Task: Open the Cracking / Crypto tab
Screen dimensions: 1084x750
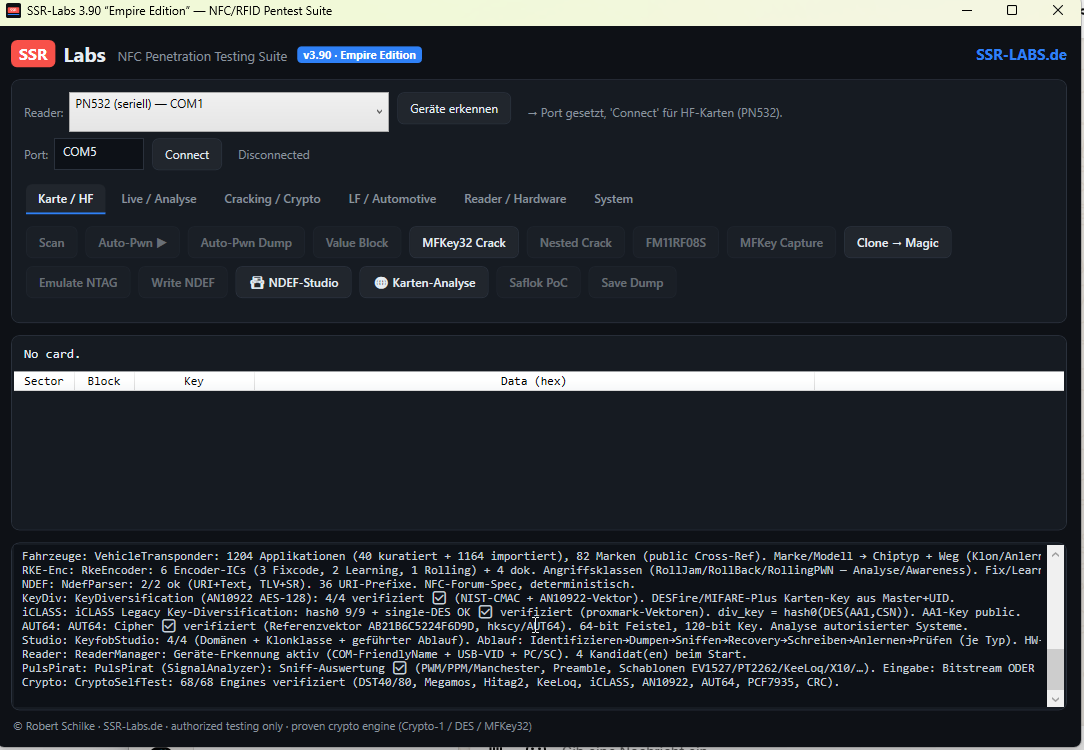Action: tap(272, 199)
